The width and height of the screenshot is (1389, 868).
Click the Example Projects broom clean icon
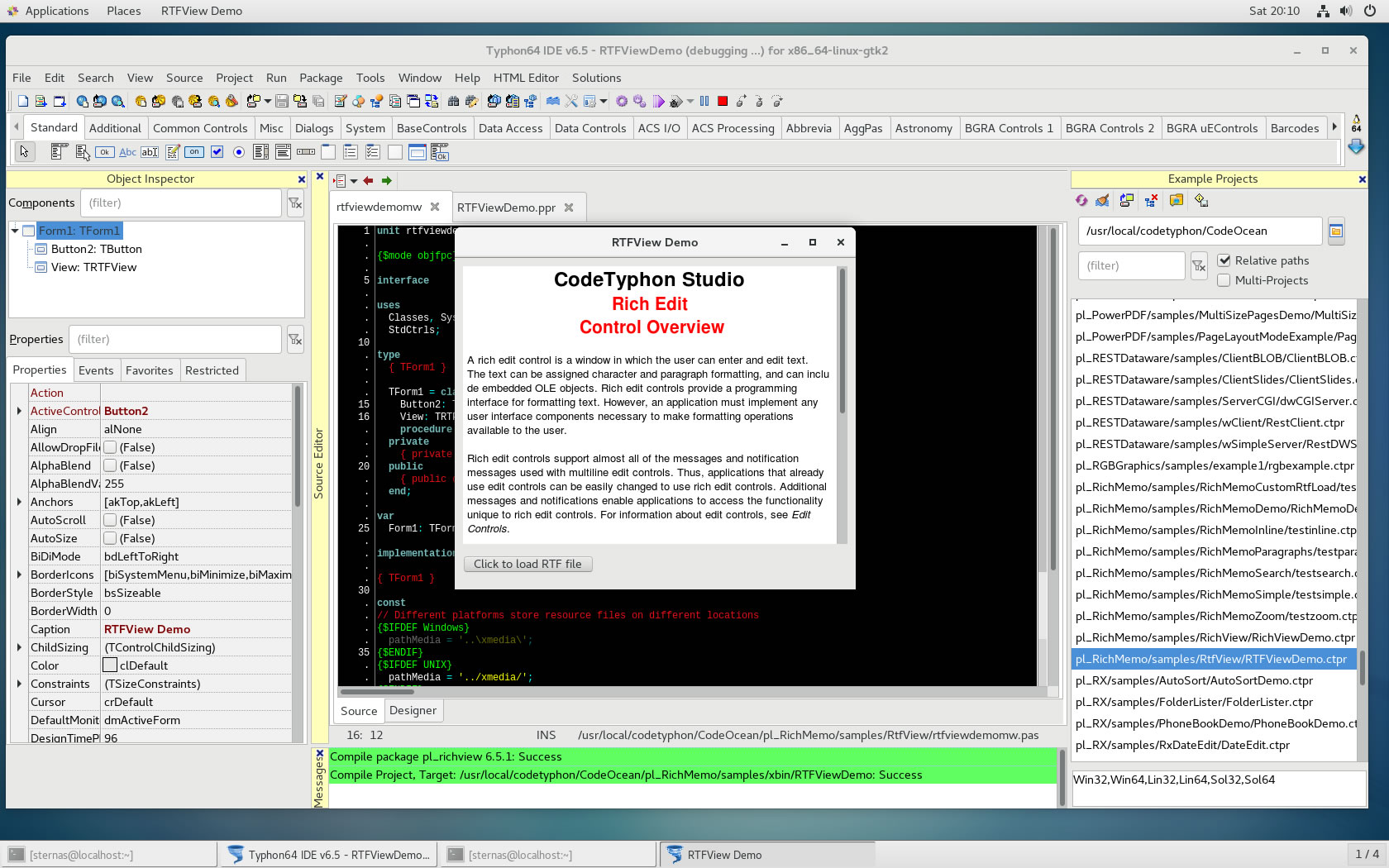[1102, 200]
